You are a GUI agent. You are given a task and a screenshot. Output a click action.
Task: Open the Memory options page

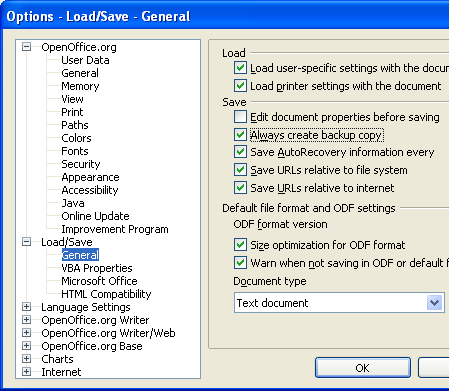click(80, 86)
